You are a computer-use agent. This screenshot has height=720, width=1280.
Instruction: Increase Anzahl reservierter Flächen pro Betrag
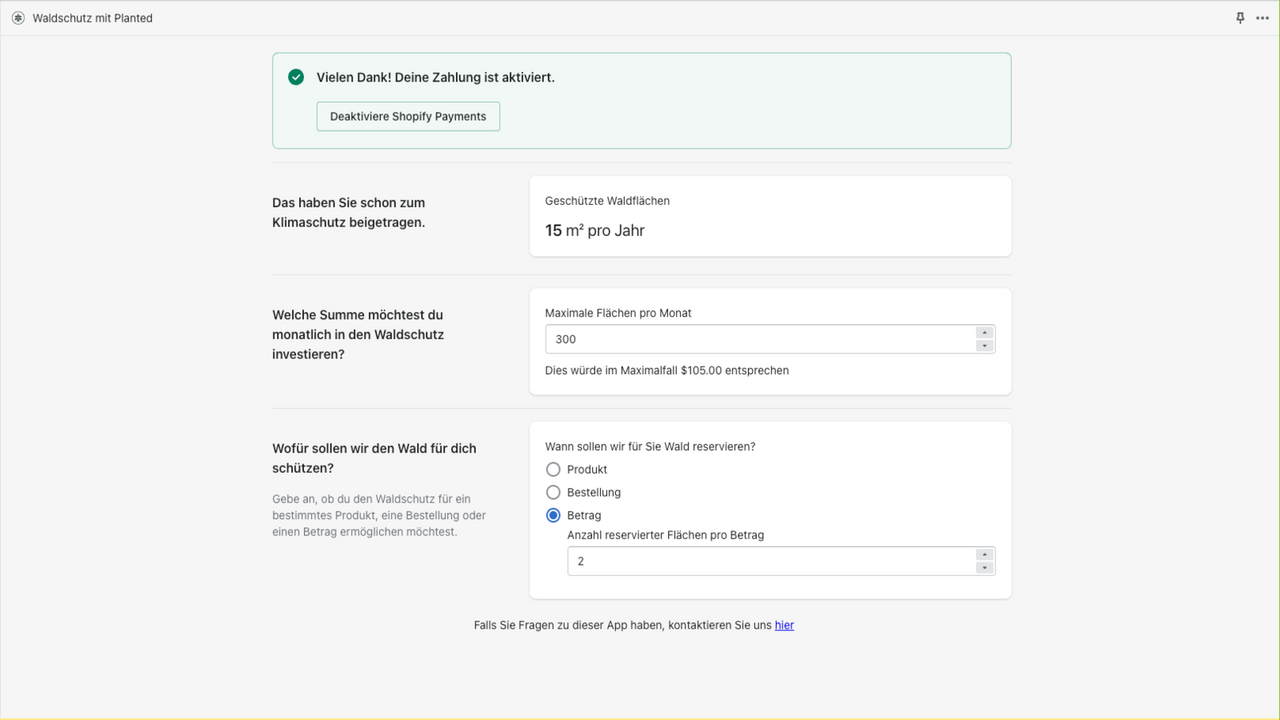(x=984, y=555)
